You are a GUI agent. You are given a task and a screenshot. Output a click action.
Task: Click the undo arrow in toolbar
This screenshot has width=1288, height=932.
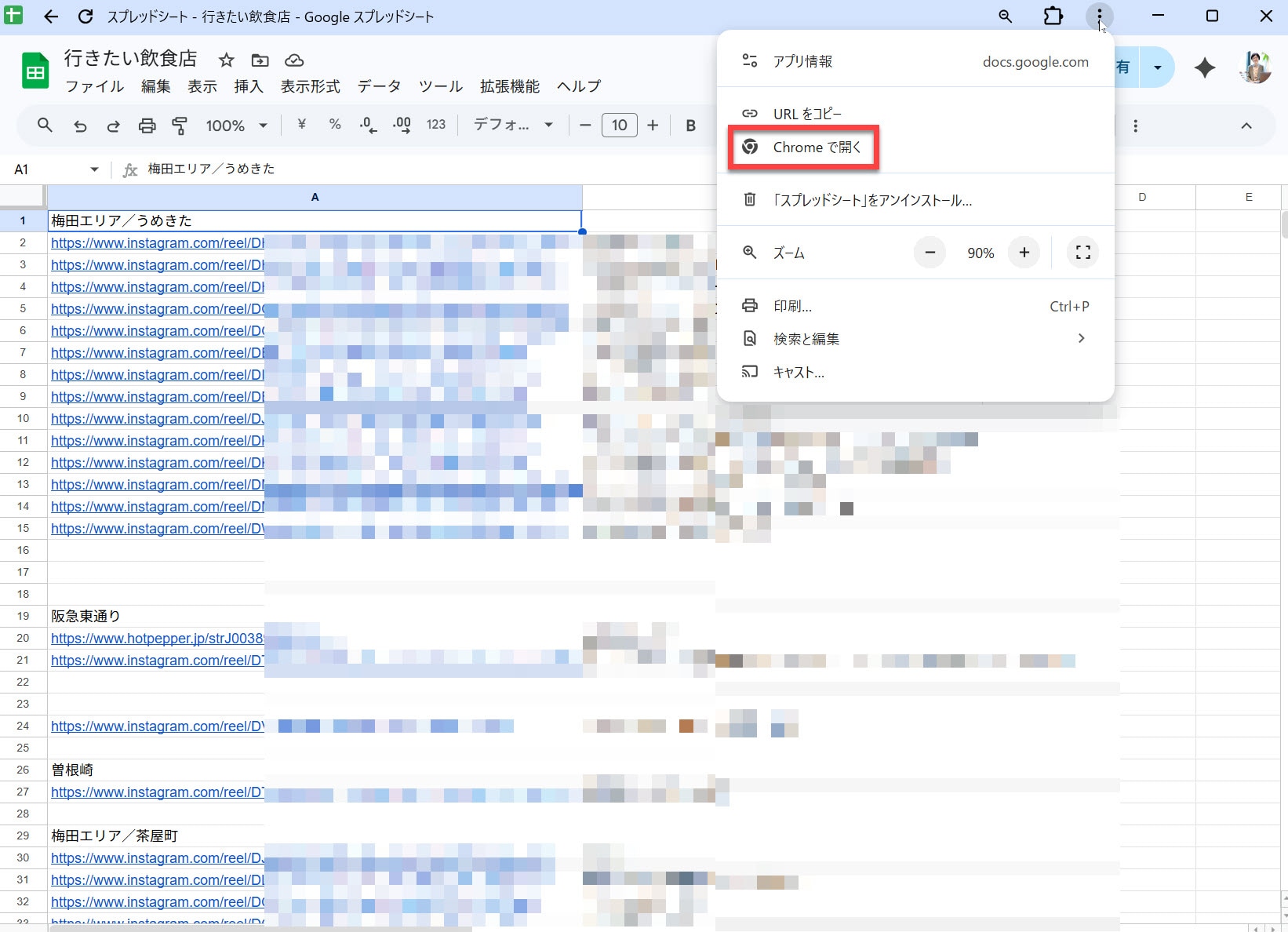pos(80,126)
